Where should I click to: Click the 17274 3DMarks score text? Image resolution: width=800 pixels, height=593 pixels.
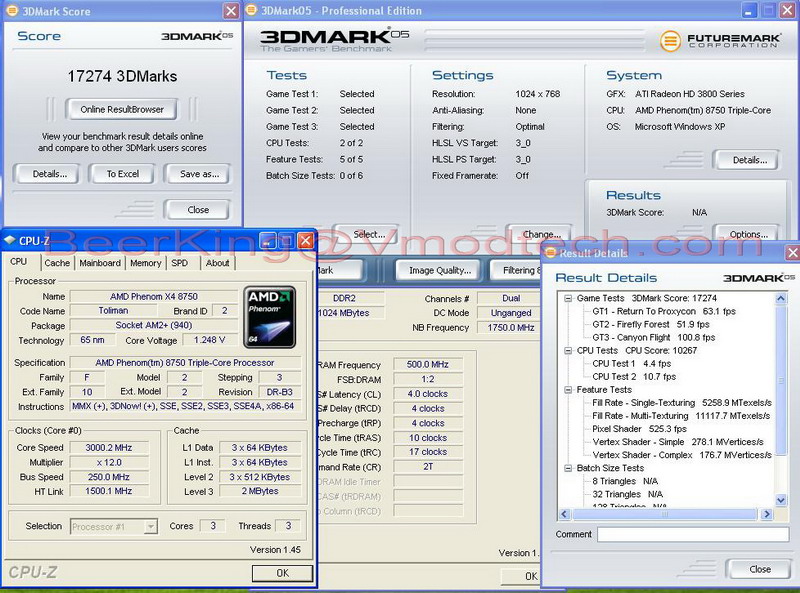122,77
